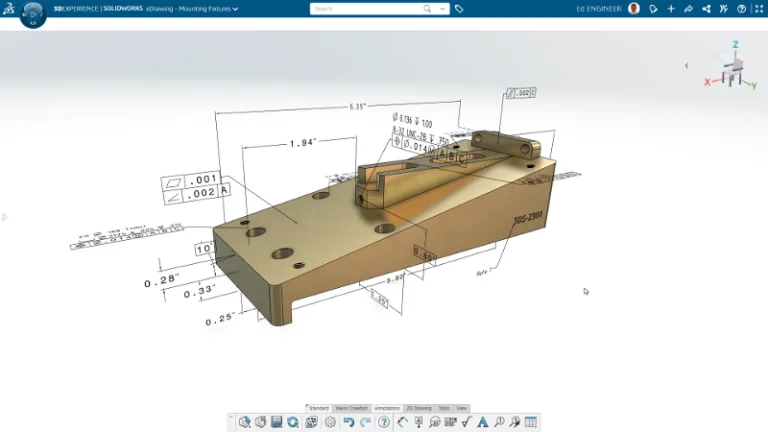
Task: Click the update/refresh icon in bottom toolbar
Action: pos(293,422)
